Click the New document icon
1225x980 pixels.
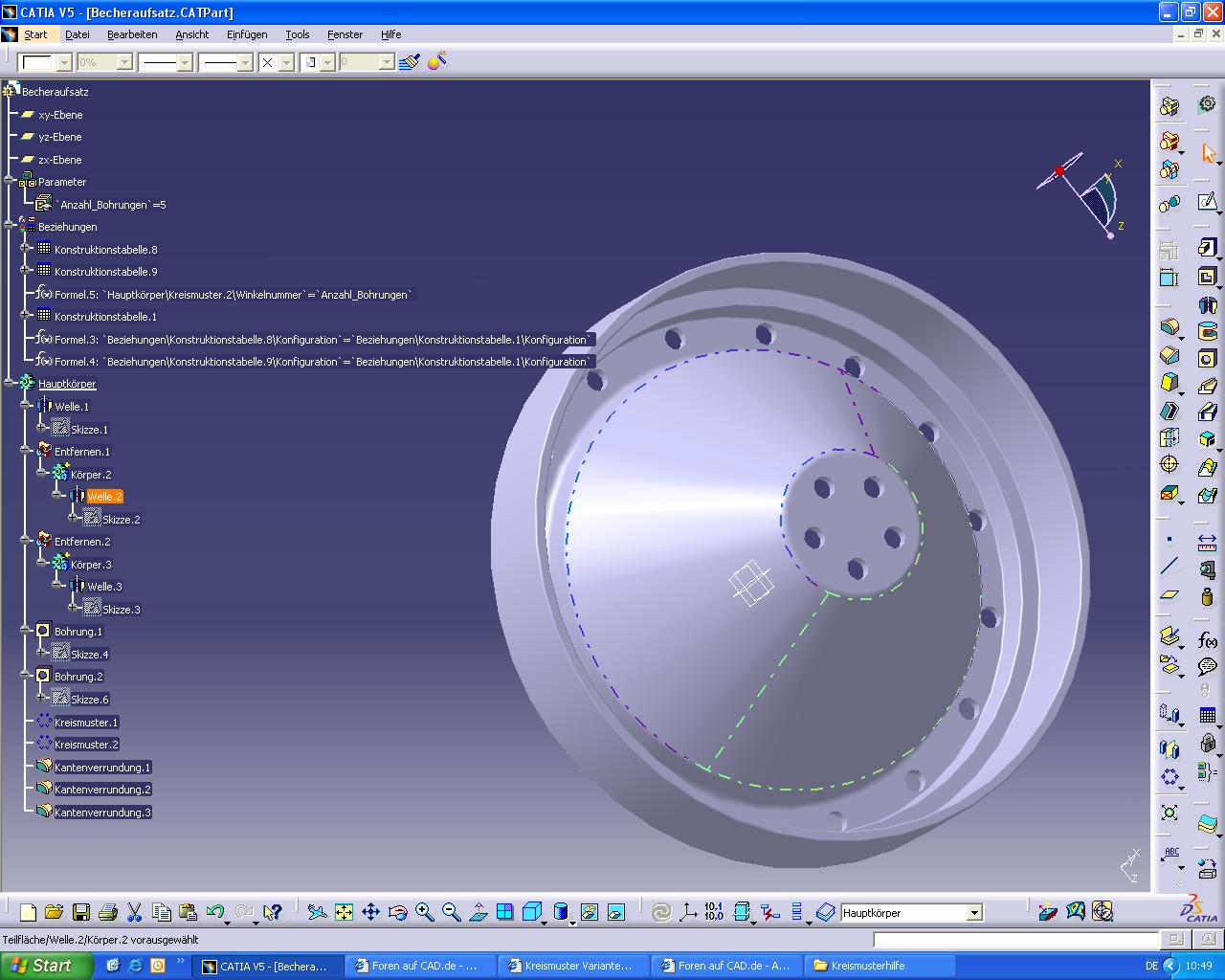pyautogui.click(x=28, y=912)
